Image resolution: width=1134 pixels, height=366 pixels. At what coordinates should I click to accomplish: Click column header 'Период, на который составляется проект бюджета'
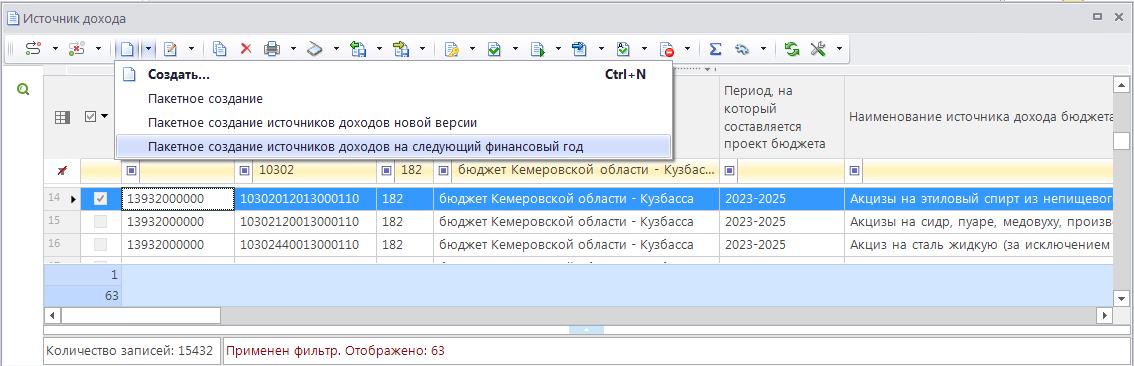[x=782, y=117]
